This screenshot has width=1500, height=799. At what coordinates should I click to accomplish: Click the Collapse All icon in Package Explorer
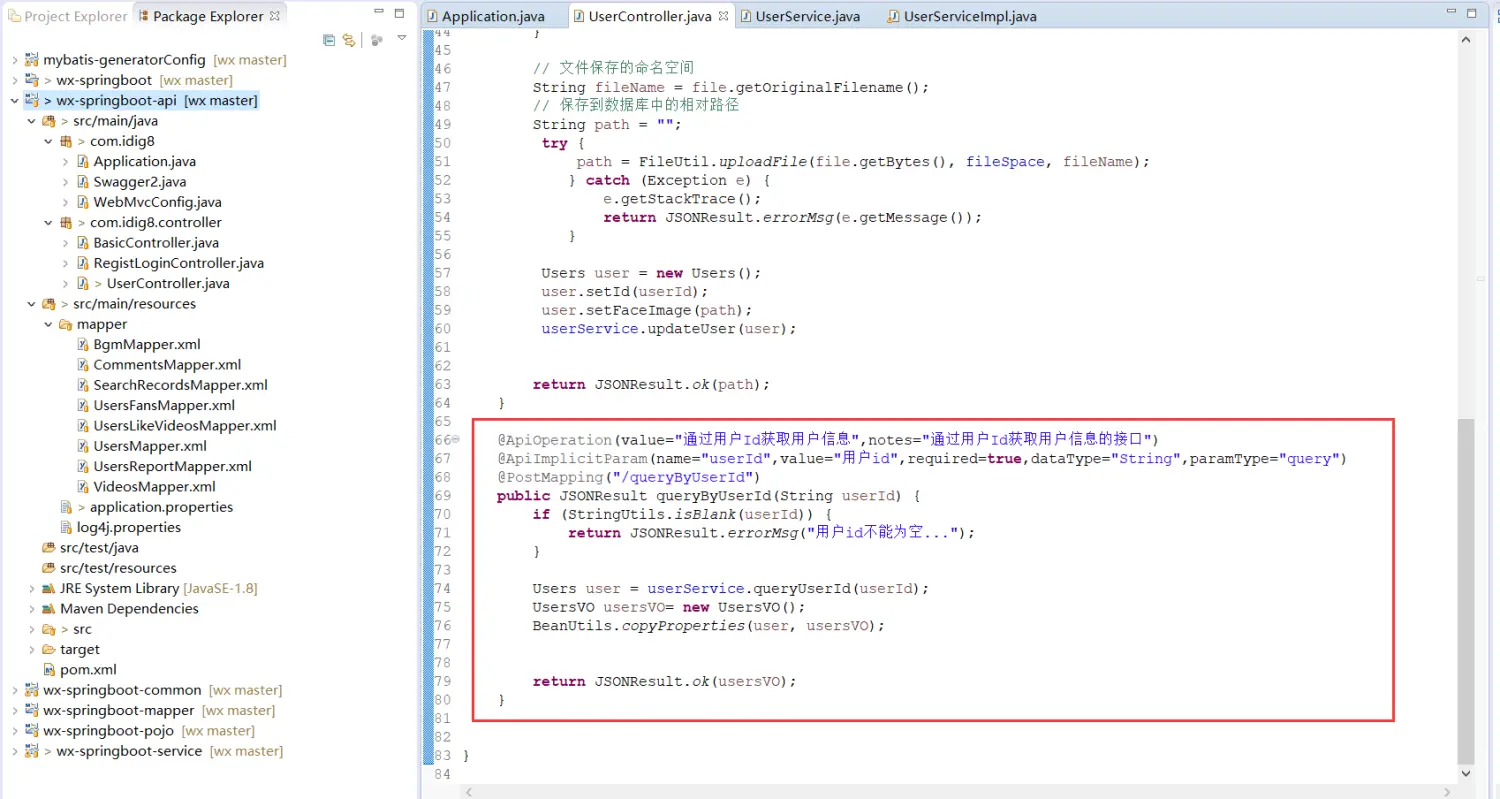click(329, 40)
